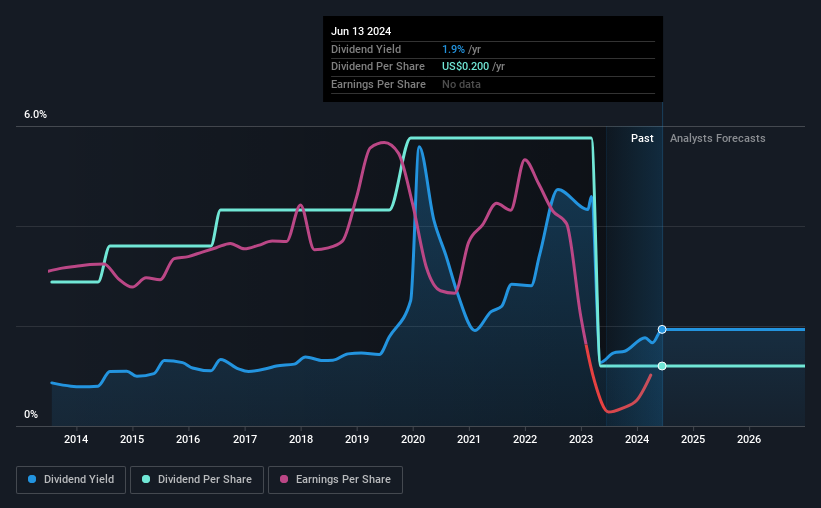Click 'Earnings Per Share' row label in tooltip
Screen dimensions: 821x508
(379, 84)
